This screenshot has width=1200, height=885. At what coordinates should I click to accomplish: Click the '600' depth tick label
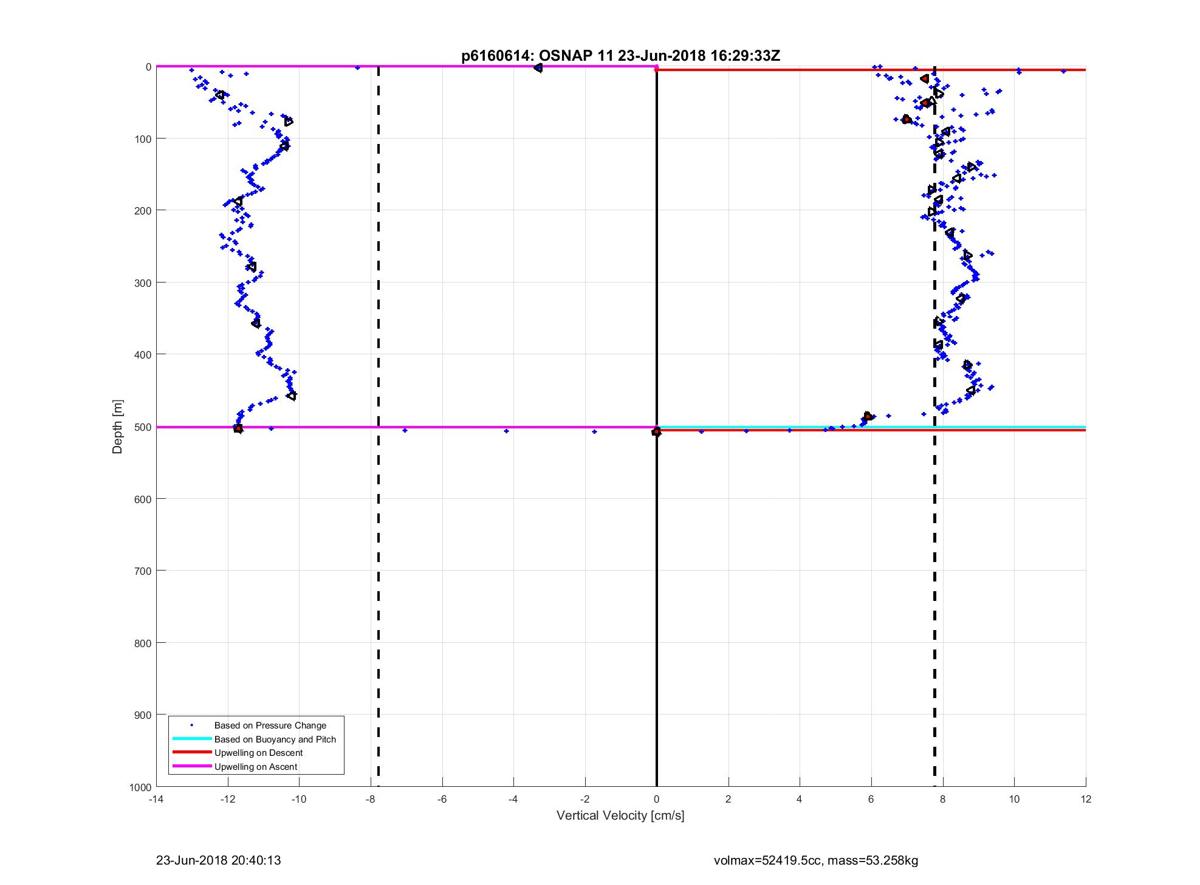[x=142, y=499]
